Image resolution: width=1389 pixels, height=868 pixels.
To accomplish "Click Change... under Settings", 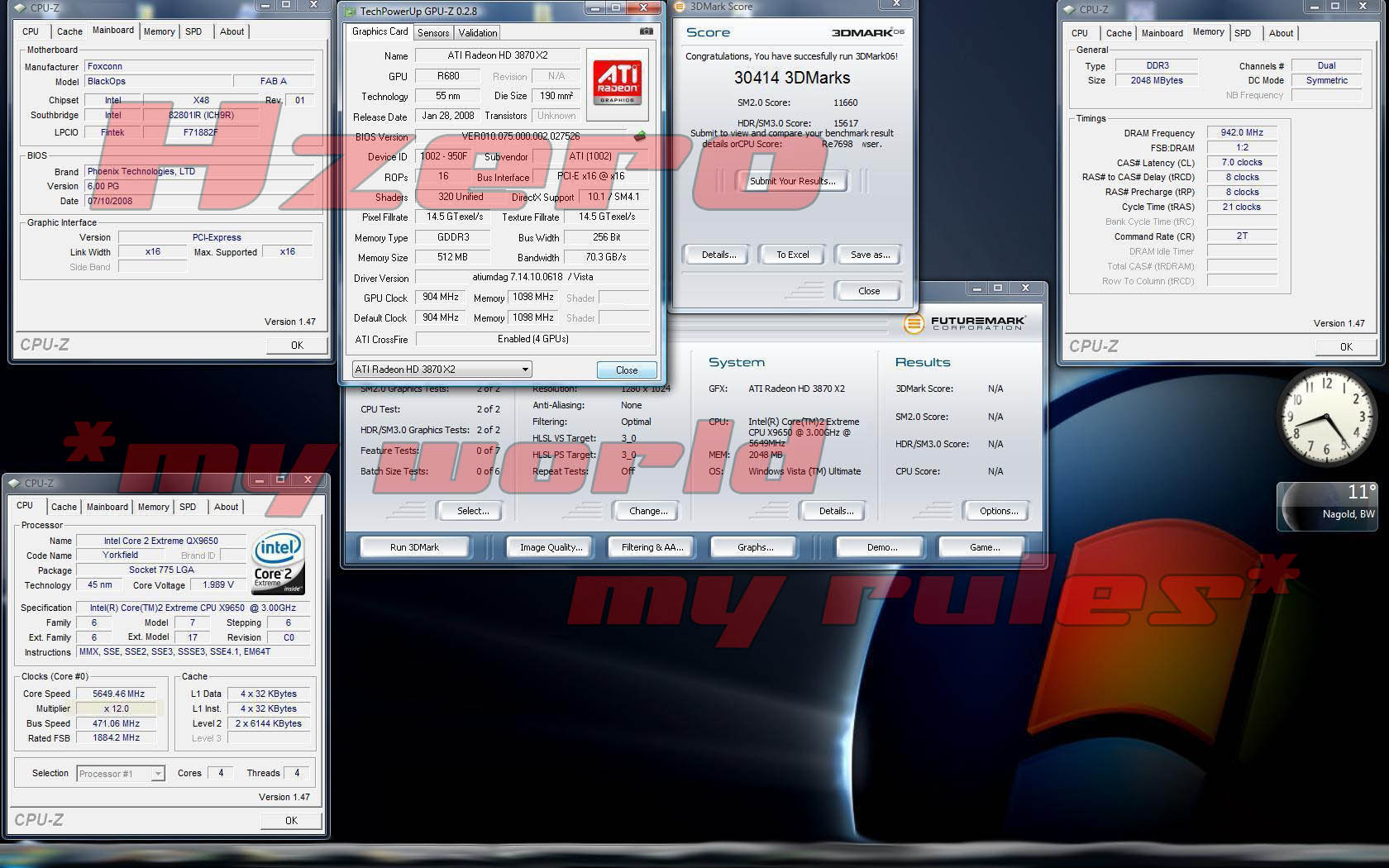I will click(648, 511).
